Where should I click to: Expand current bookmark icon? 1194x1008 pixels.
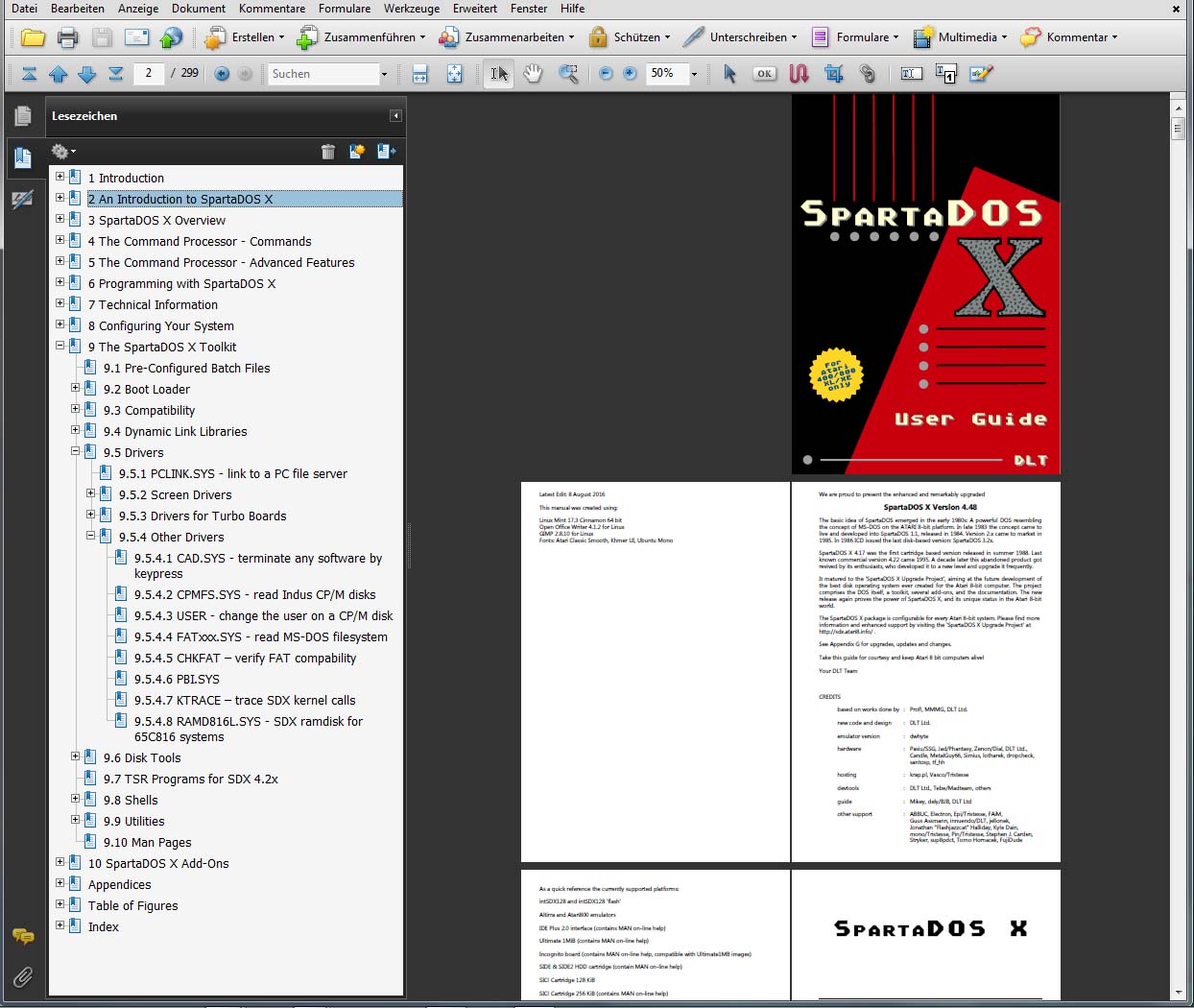(x=387, y=152)
